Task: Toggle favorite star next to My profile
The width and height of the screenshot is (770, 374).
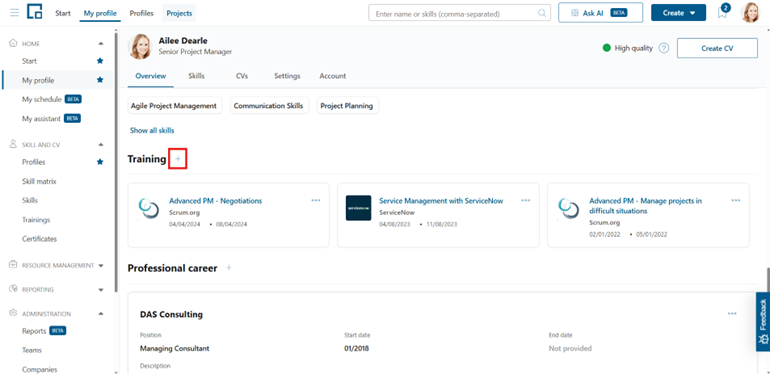Action: coord(100,80)
